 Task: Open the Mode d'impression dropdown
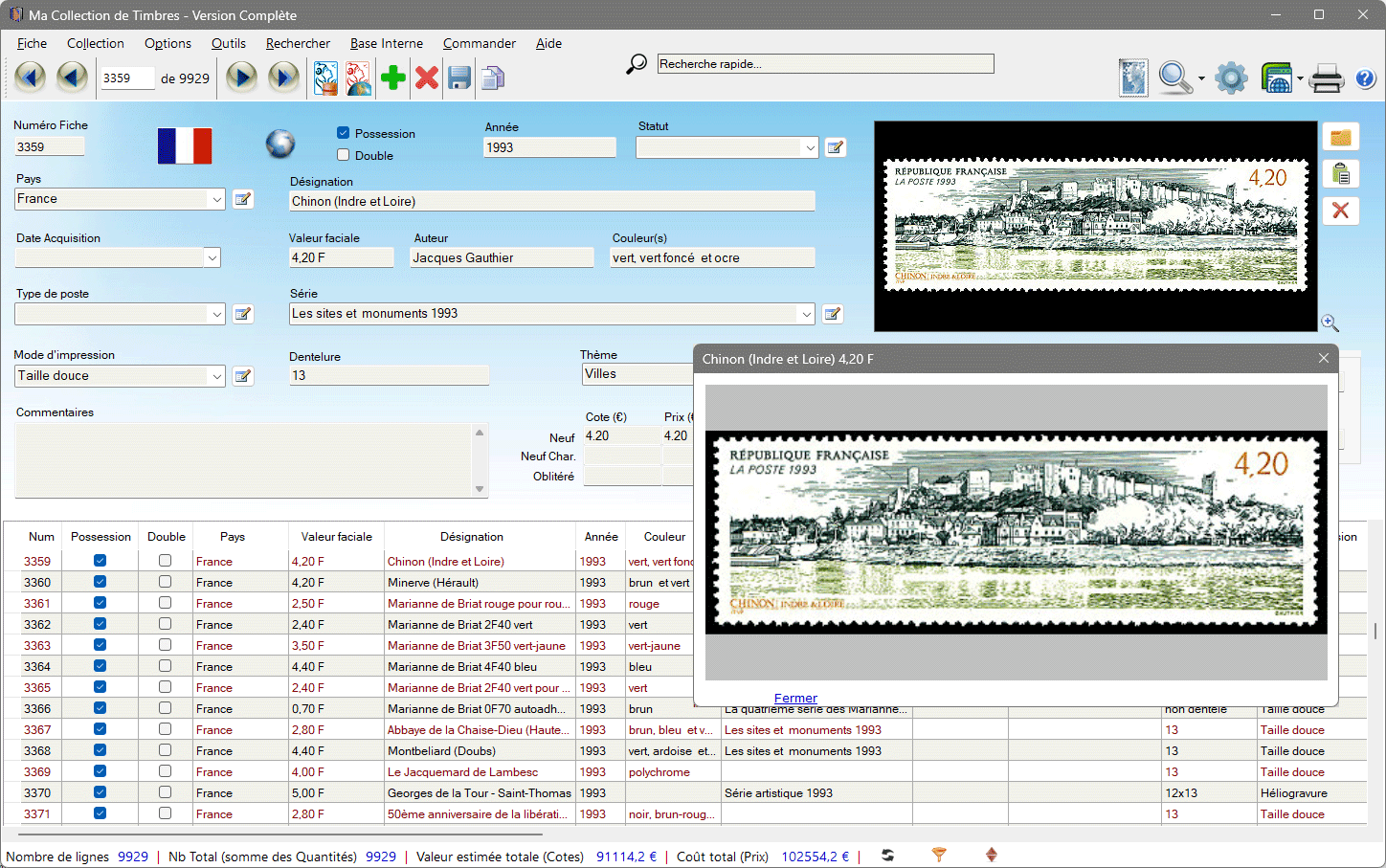(x=216, y=376)
